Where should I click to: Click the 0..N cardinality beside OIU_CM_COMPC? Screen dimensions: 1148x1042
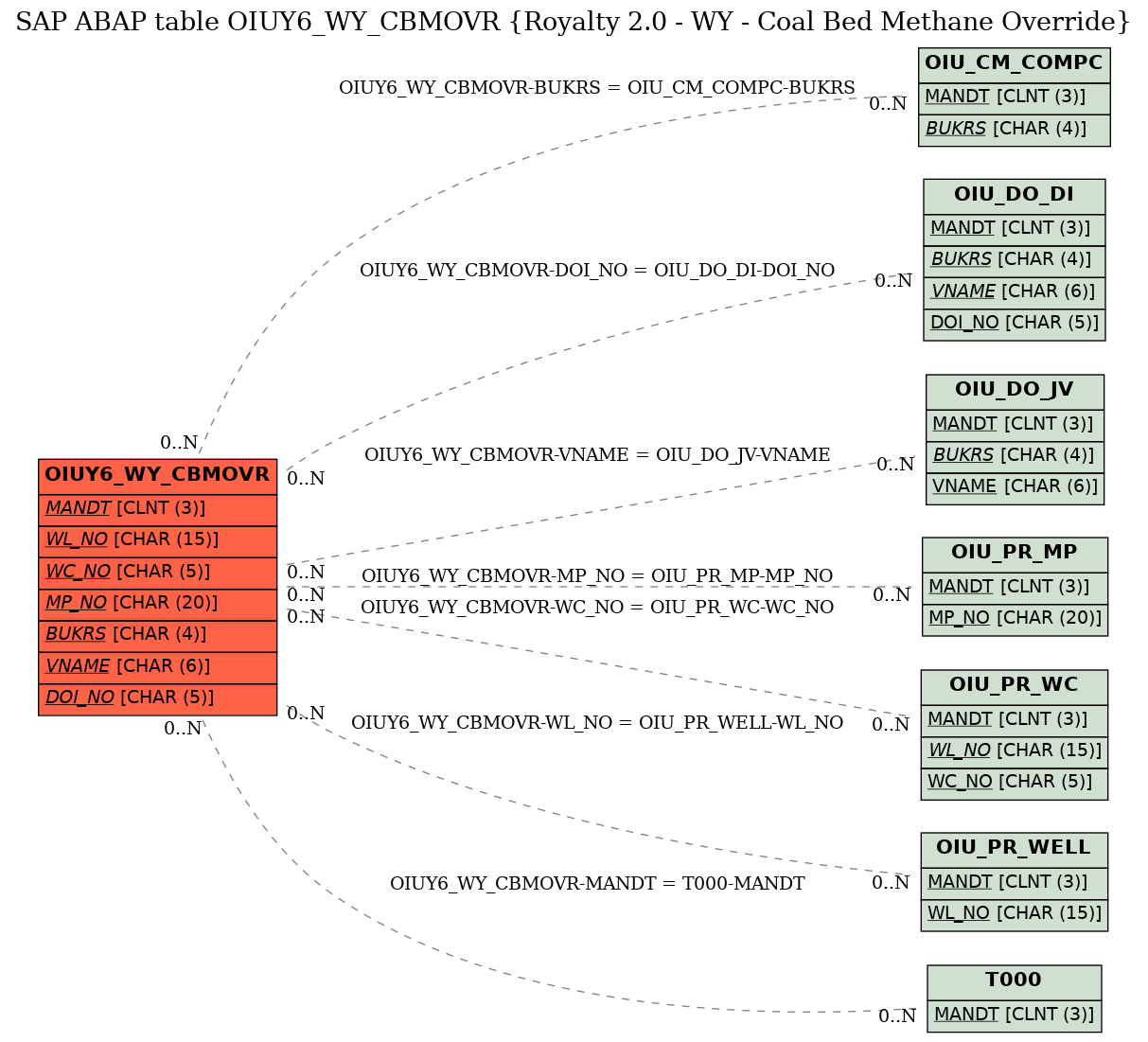[888, 105]
